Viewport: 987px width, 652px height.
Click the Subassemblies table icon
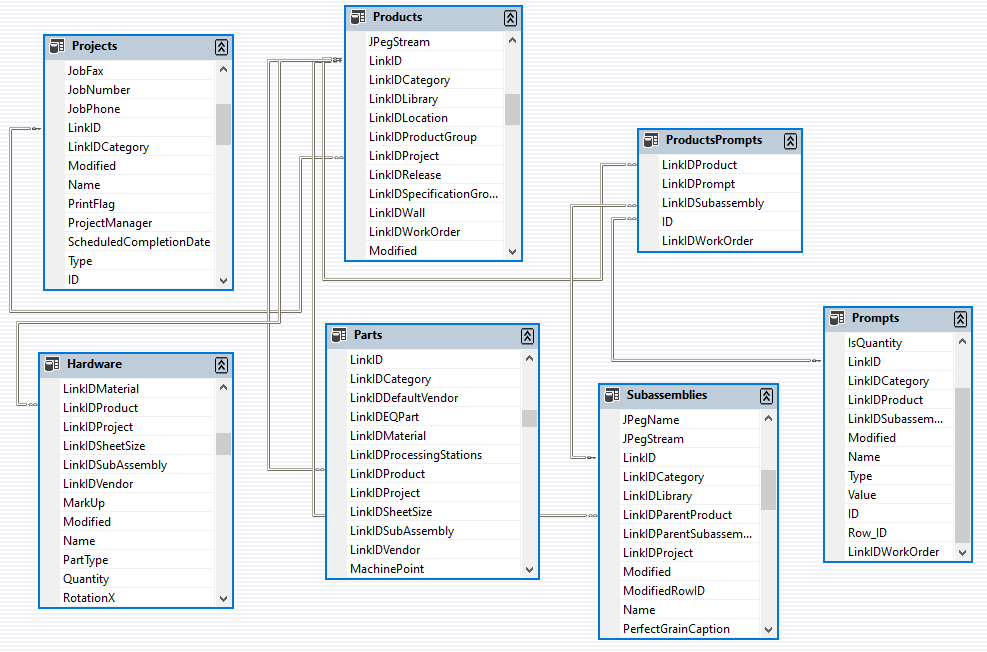click(612, 395)
